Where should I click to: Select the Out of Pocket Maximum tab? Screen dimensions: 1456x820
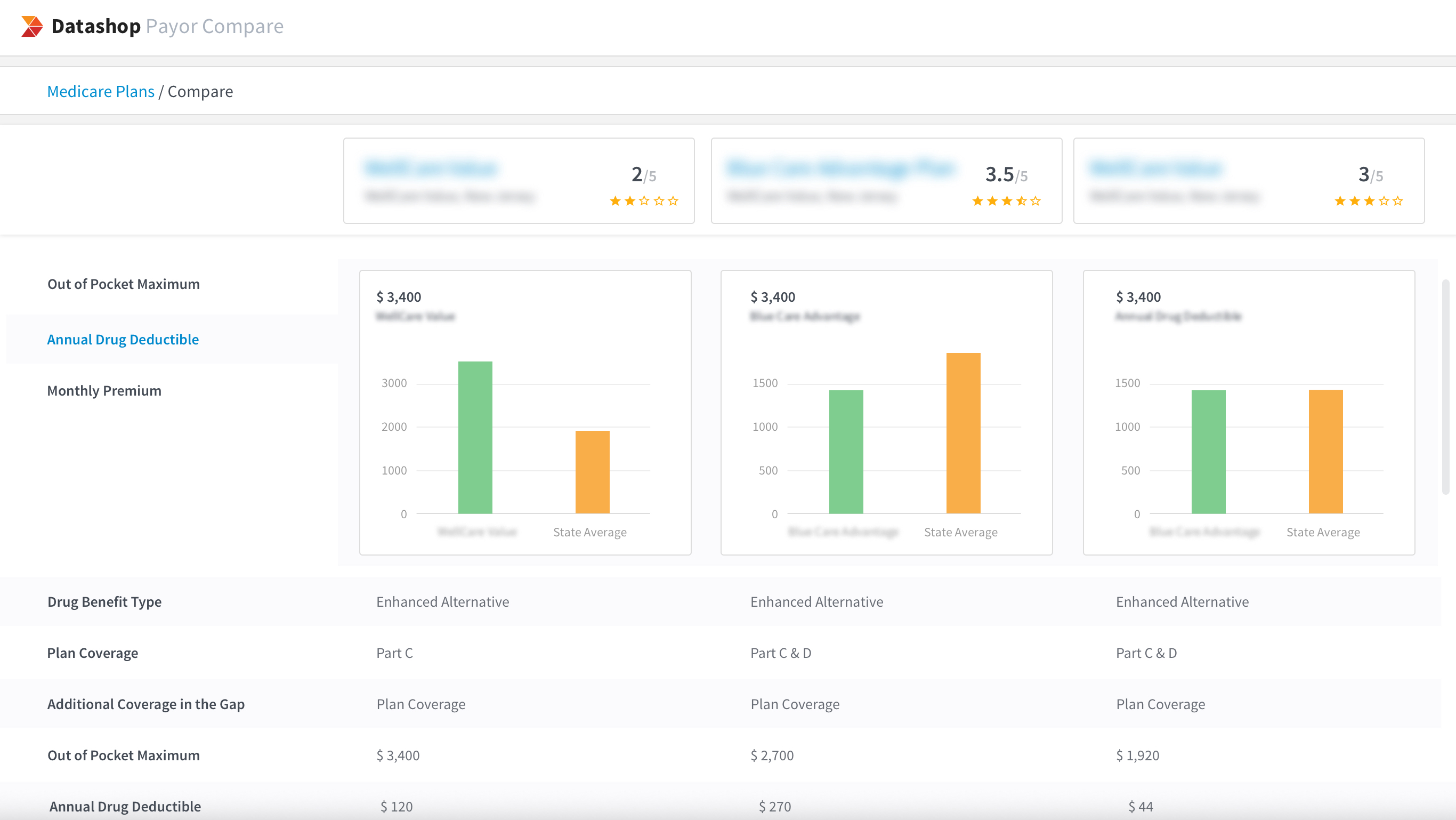pos(123,284)
